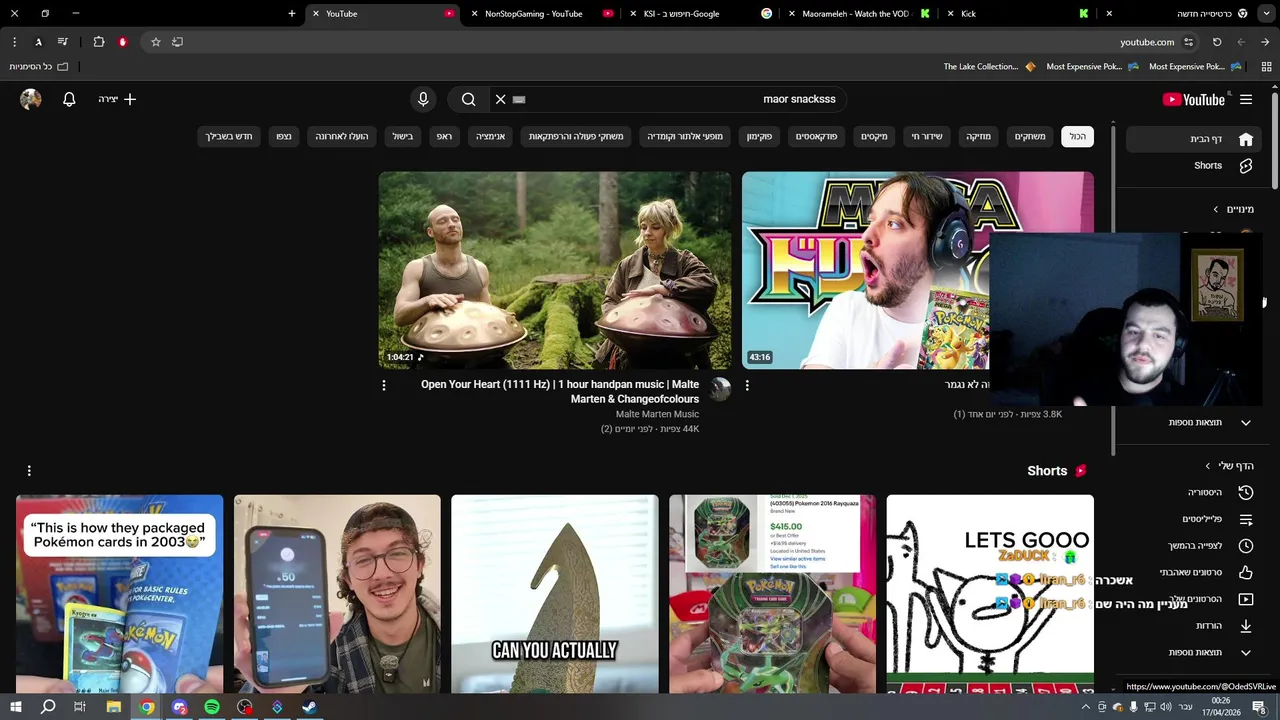Open the LETS GOOO short
The height and width of the screenshot is (720, 1280).
tap(990, 594)
